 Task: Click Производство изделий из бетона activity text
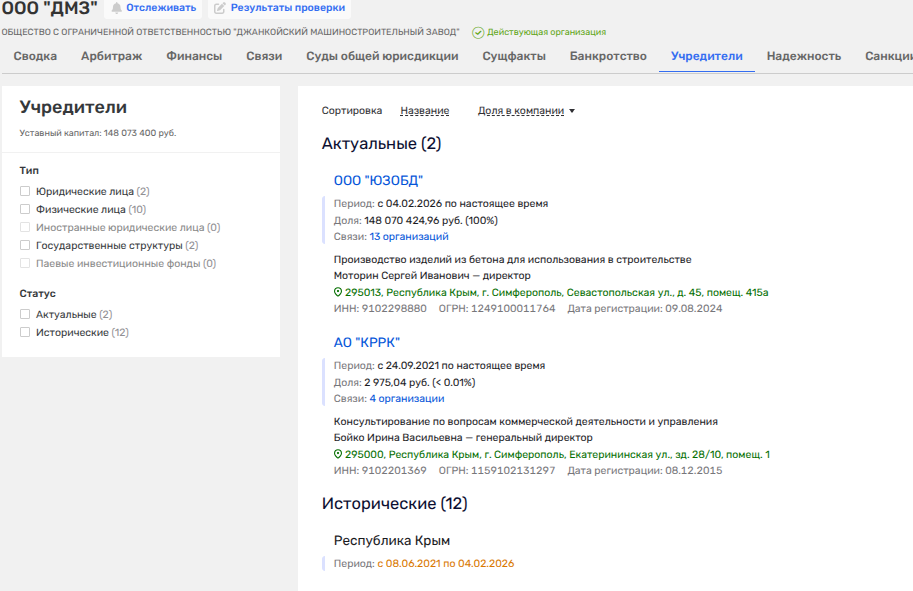coord(512,259)
